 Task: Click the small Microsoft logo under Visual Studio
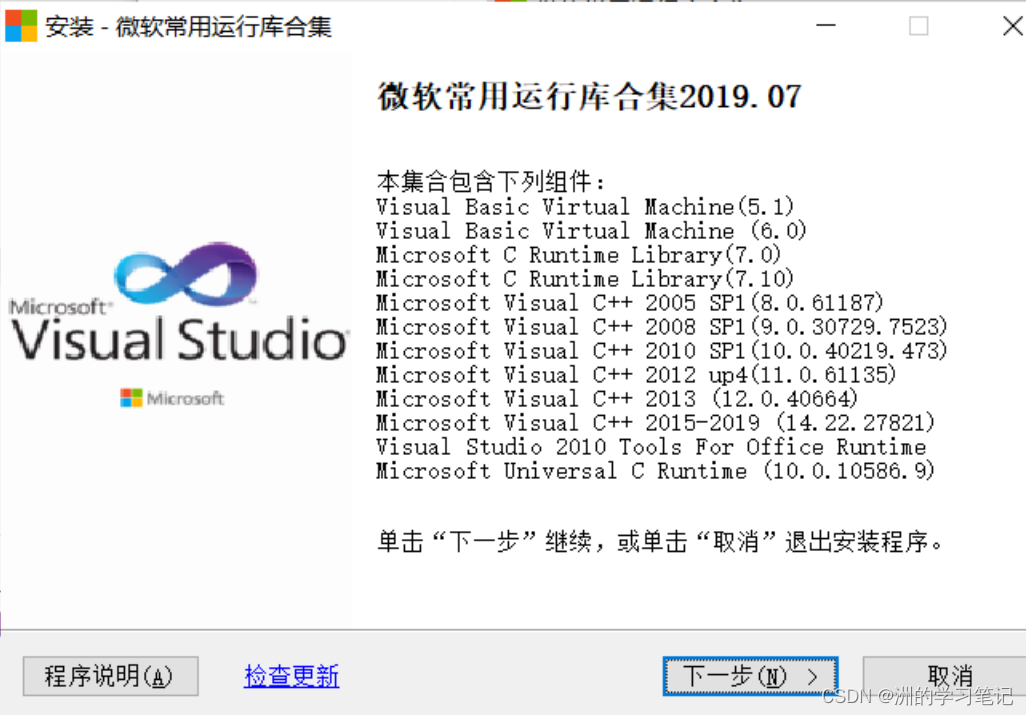(172, 398)
